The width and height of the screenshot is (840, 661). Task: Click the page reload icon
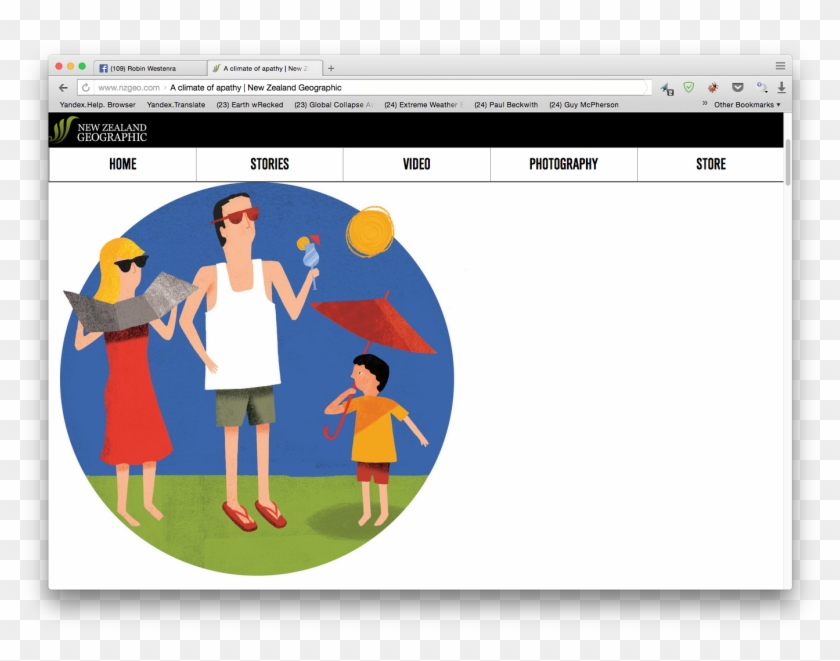click(86, 88)
